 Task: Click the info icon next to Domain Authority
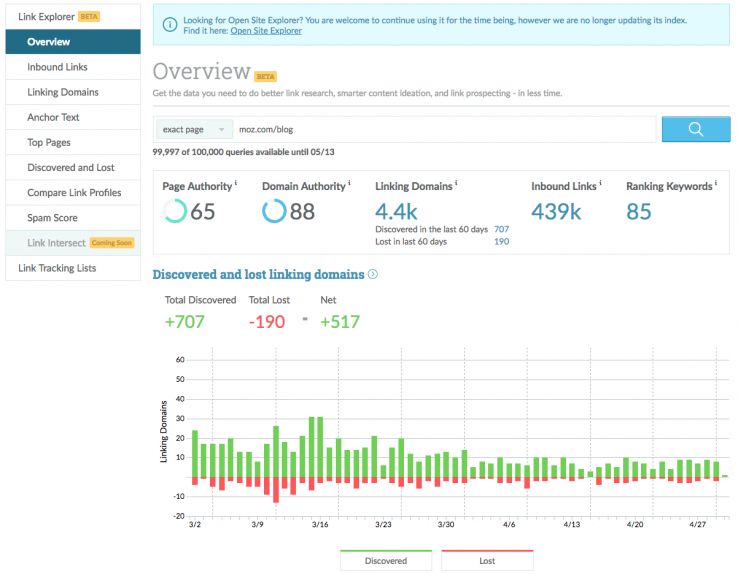click(x=348, y=184)
